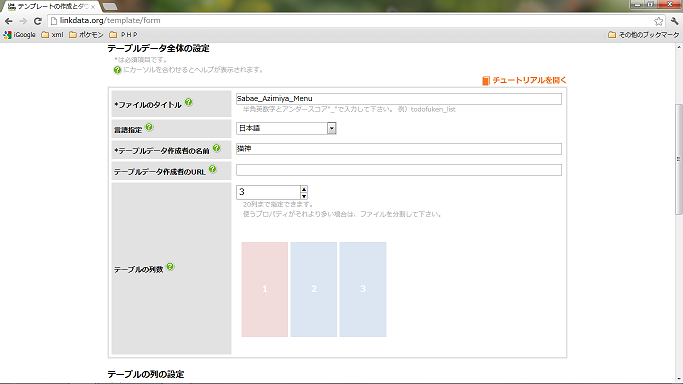Click the テーブルデータ全体の設定 heading
The image size is (683, 384).
coord(158,48)
